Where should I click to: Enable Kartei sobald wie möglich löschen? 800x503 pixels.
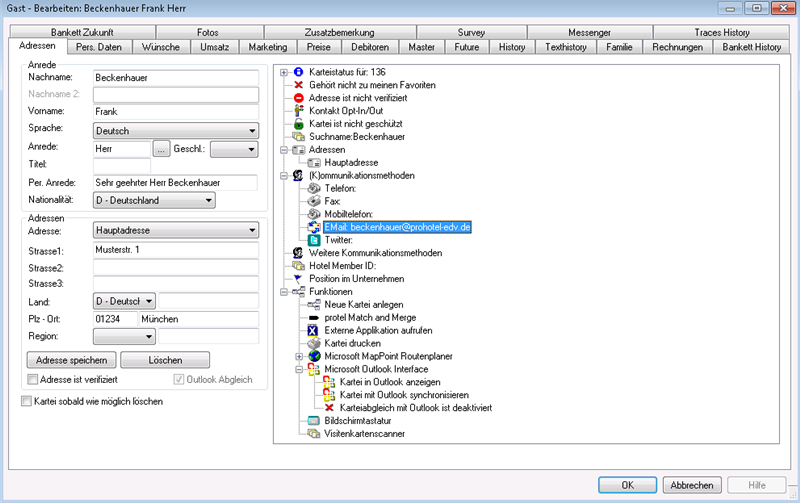coord(27,401)
